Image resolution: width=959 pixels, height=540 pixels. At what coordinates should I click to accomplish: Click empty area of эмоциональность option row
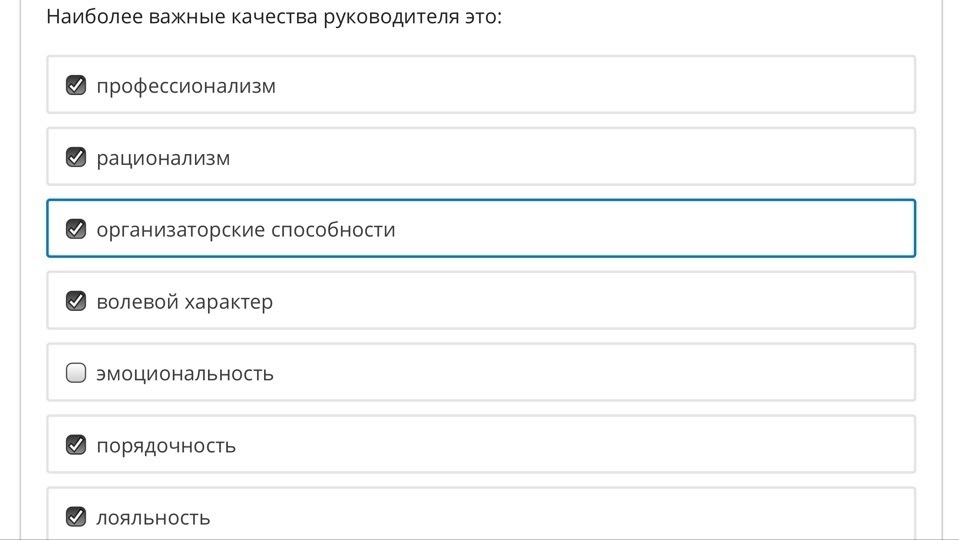(593, 372)
